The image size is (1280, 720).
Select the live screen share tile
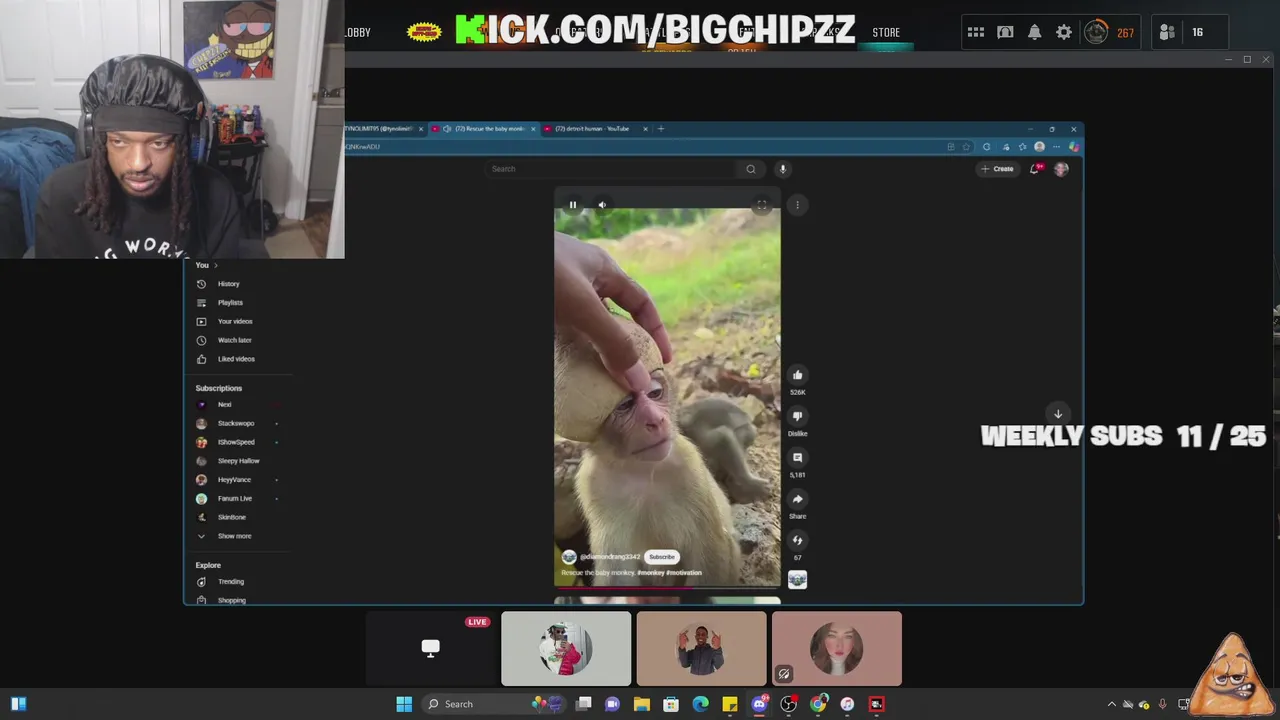point(431,649)
